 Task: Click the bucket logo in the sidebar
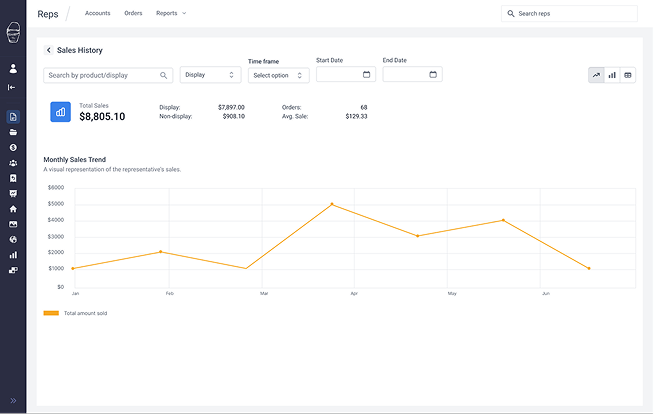point(13,32)
